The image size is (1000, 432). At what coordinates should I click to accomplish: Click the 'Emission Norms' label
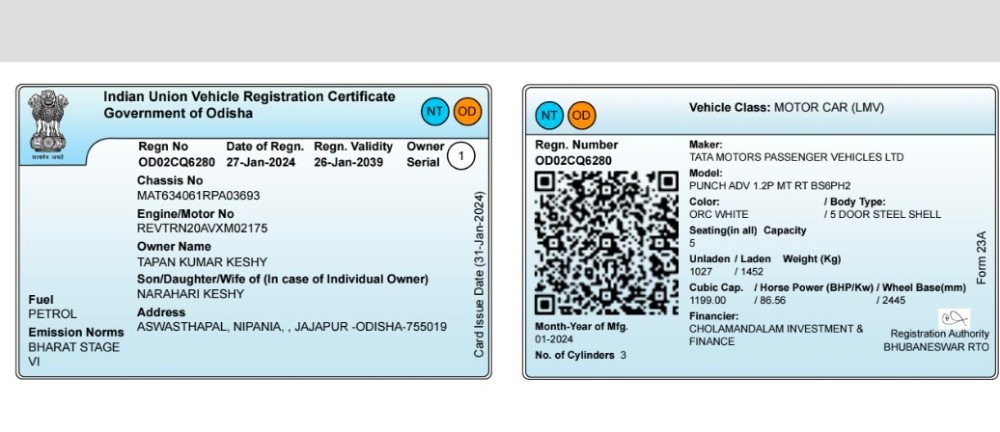76,332
